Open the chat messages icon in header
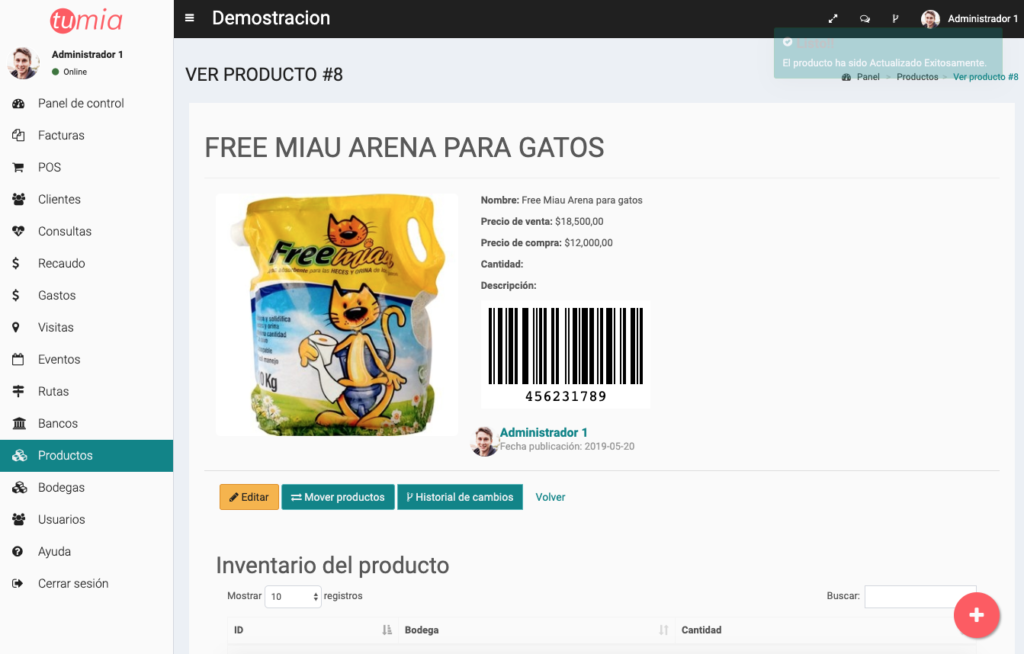 click(865, 19)
